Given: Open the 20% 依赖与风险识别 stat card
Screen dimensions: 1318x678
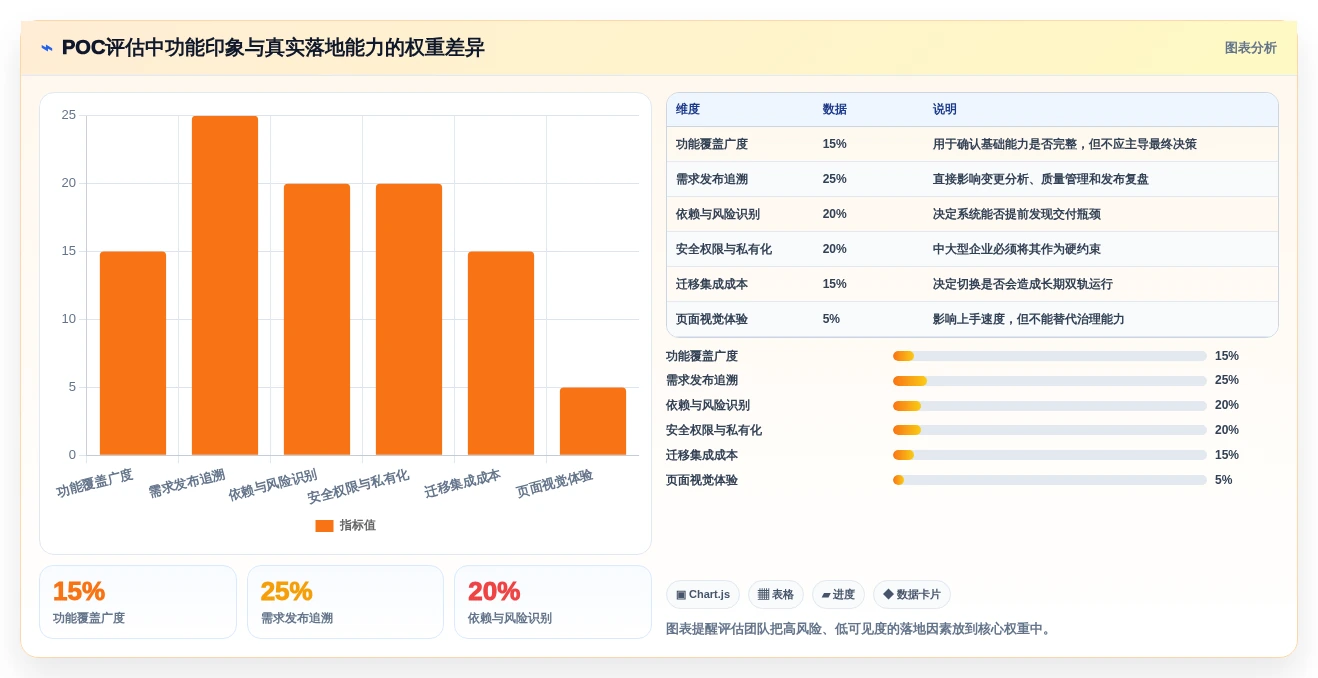Looking at the screenshot, I should [553, 602].
